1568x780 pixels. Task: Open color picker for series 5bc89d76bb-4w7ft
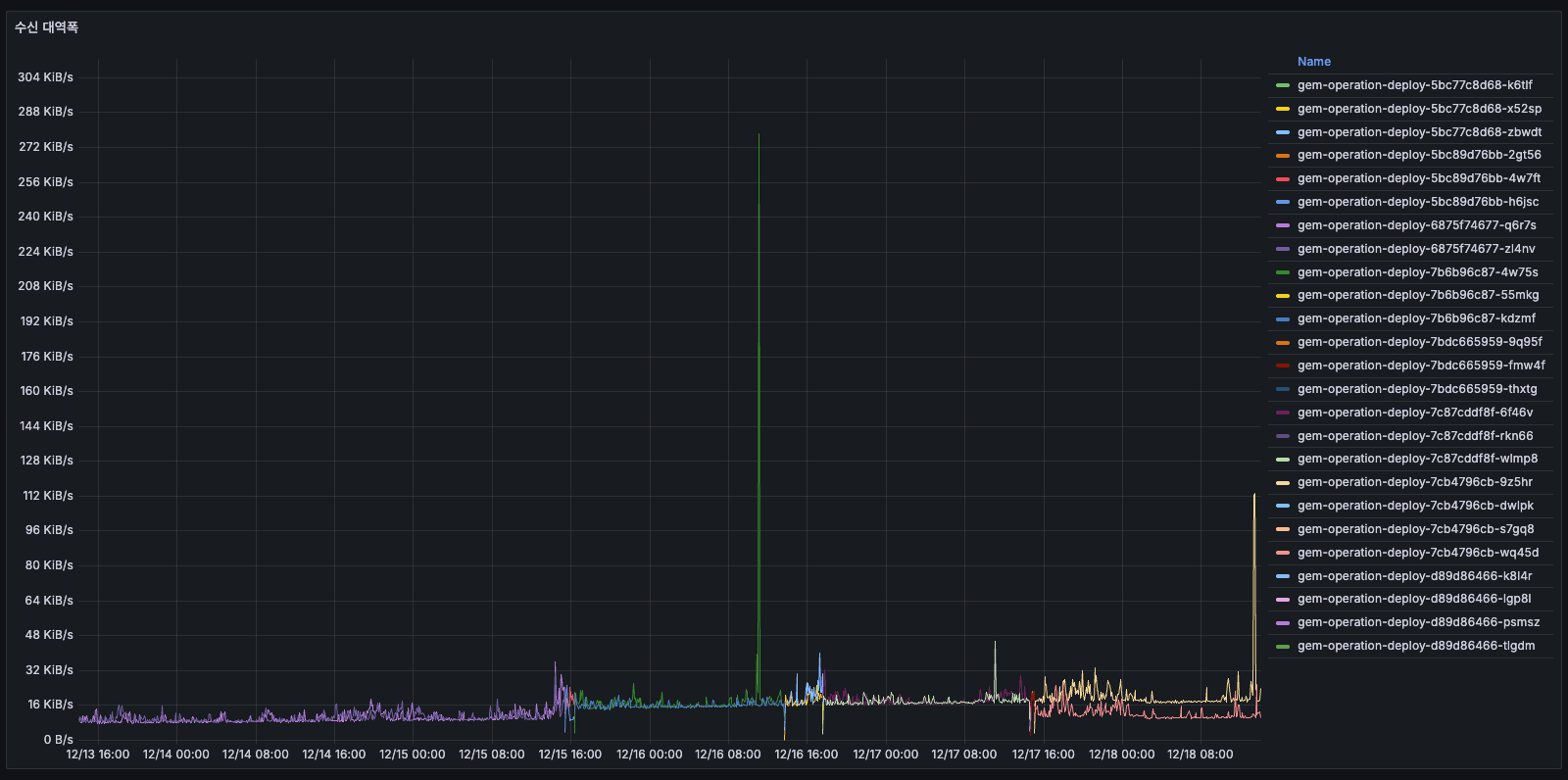(x=1282, y=179)
